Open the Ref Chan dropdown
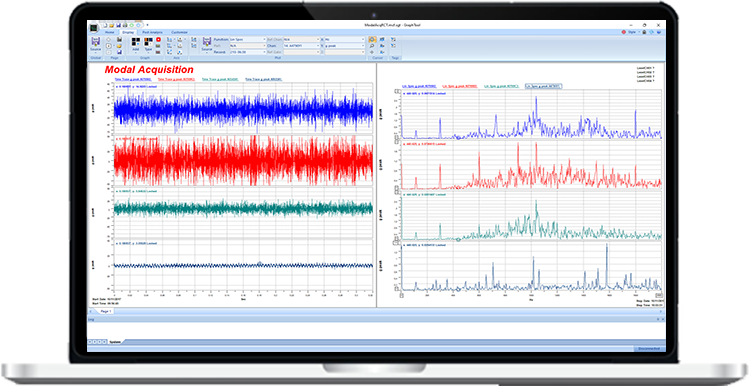 coord(301,39)
